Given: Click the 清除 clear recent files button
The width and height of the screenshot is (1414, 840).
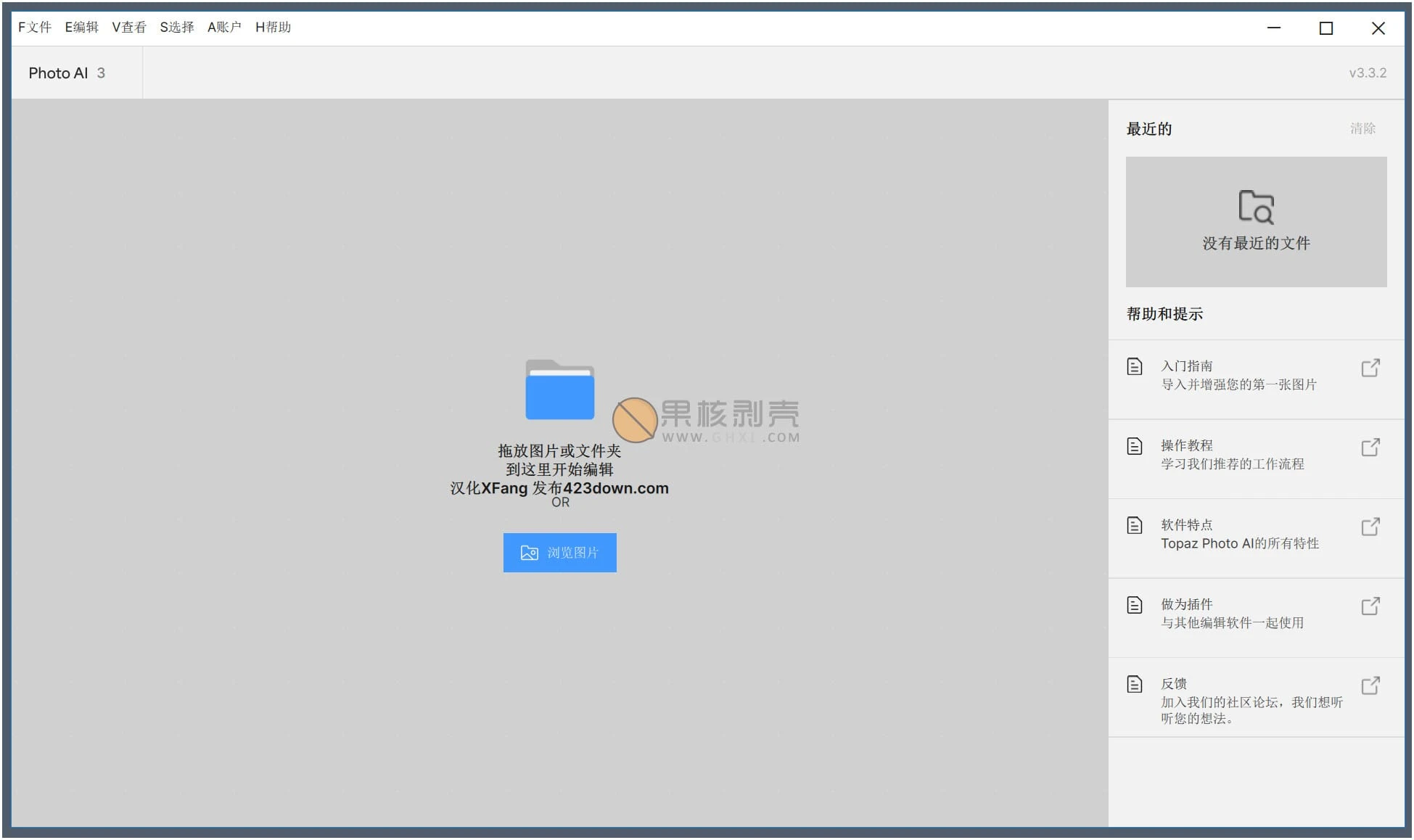Looking at the screenshot, I should pyautogui.click(x=1361, y=127).
